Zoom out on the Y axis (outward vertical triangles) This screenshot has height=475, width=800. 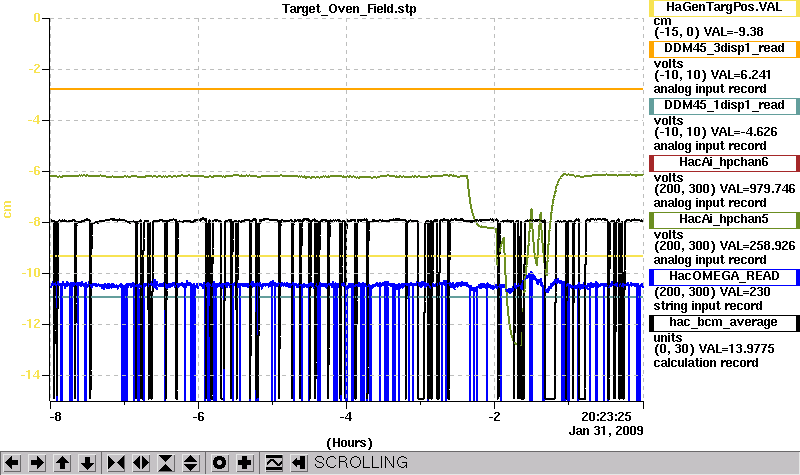point(191,463)
